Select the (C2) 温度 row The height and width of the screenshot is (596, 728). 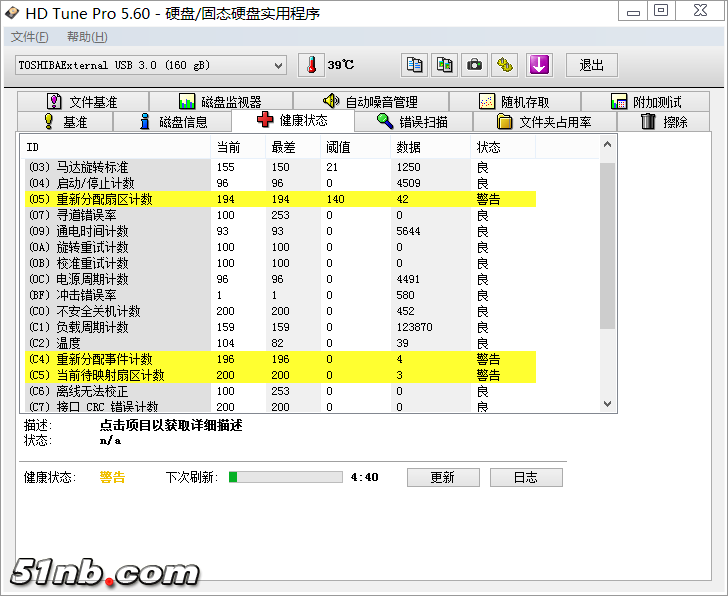(280, 343)
